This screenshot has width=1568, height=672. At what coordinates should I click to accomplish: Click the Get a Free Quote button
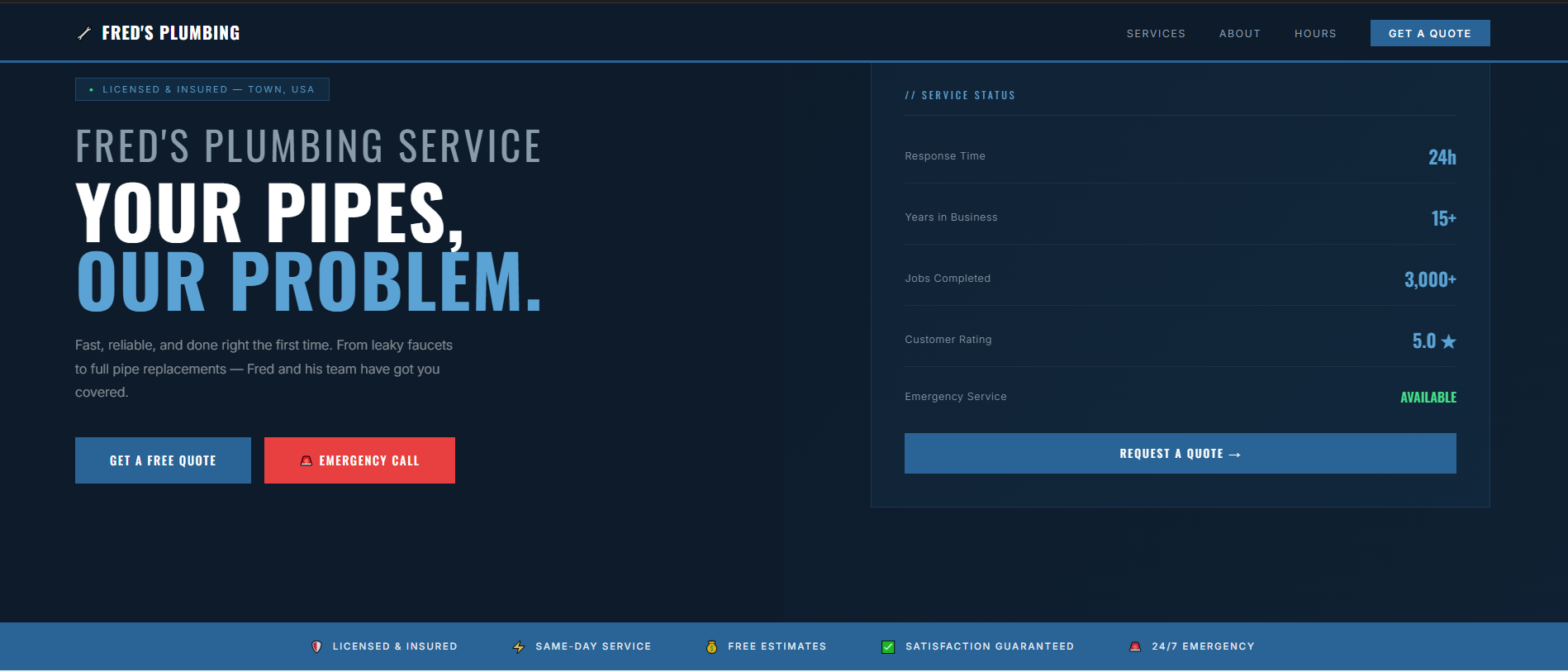163,460
